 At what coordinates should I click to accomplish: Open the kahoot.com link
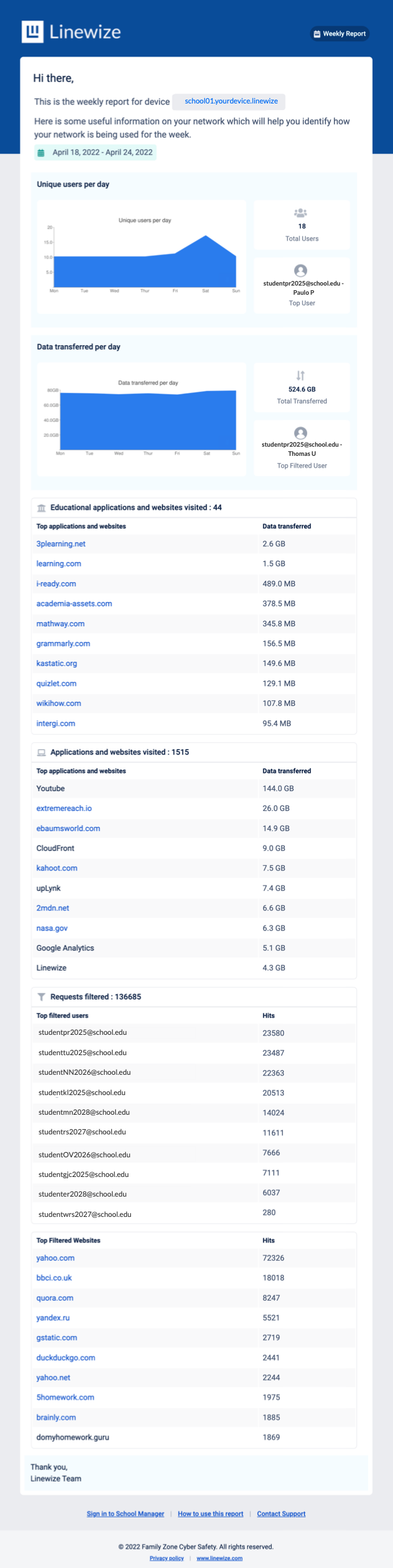click(57, 868)
